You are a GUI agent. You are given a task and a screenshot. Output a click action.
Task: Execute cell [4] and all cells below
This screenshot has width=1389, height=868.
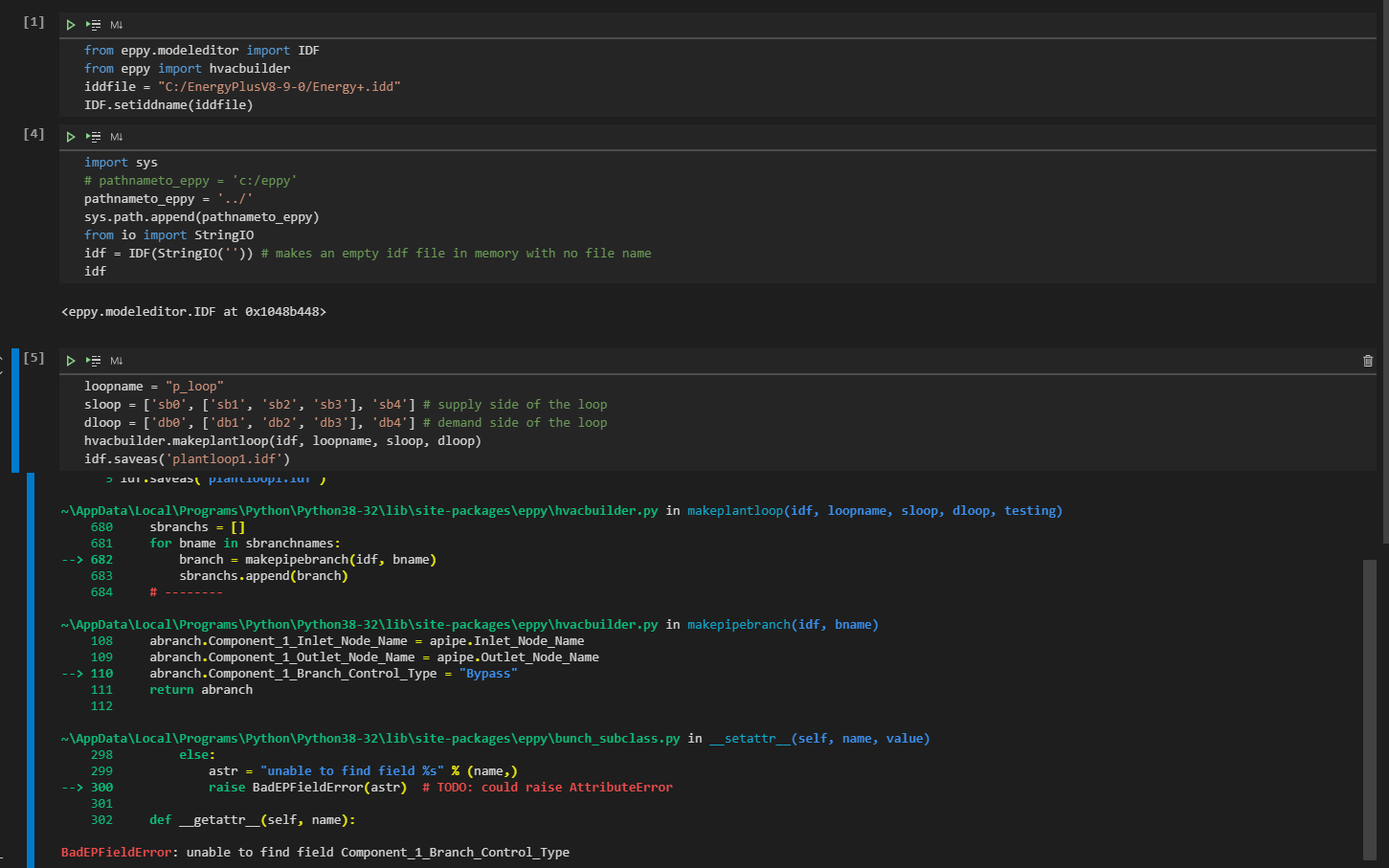94,136
